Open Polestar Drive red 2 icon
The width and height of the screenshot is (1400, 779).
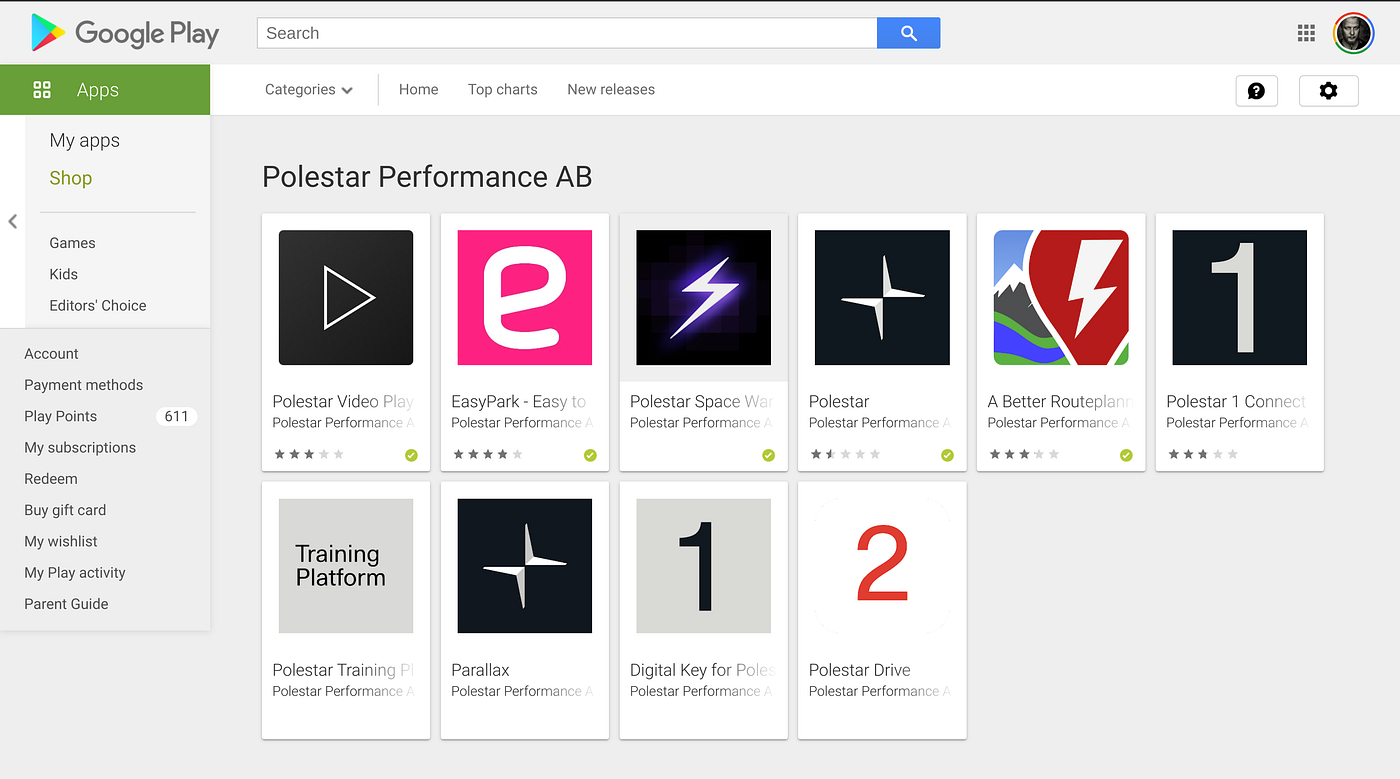[882, 566]
